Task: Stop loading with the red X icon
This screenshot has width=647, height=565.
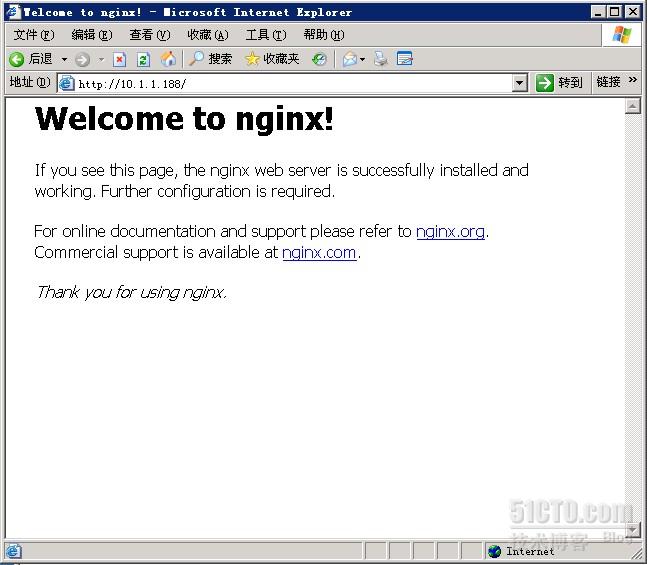Action: [x=119, y=59]
